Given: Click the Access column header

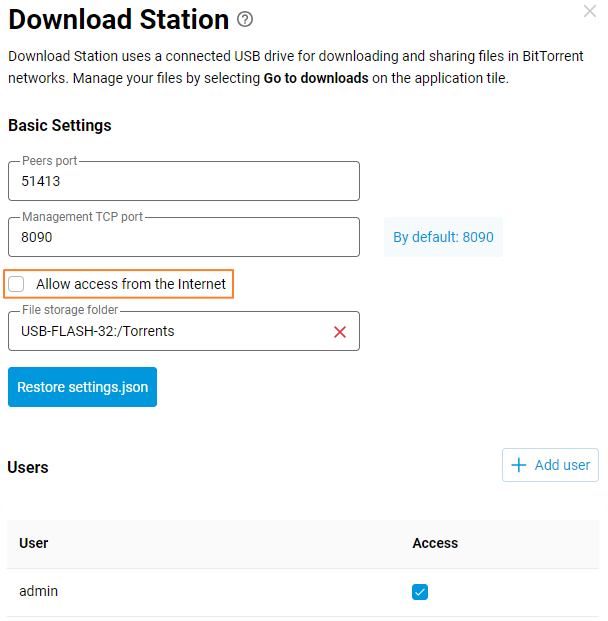Looking at the screenshot, I should [435, 543].
